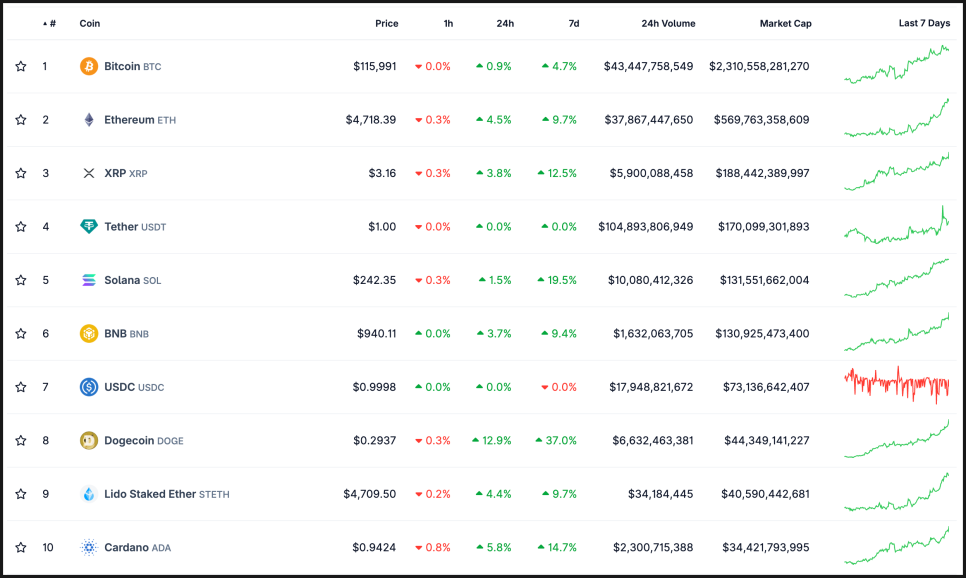The height and width of the screenshot is (578, 966).
Task: Open XRP's 7-day sparkline chart
Action: point(896,171)
